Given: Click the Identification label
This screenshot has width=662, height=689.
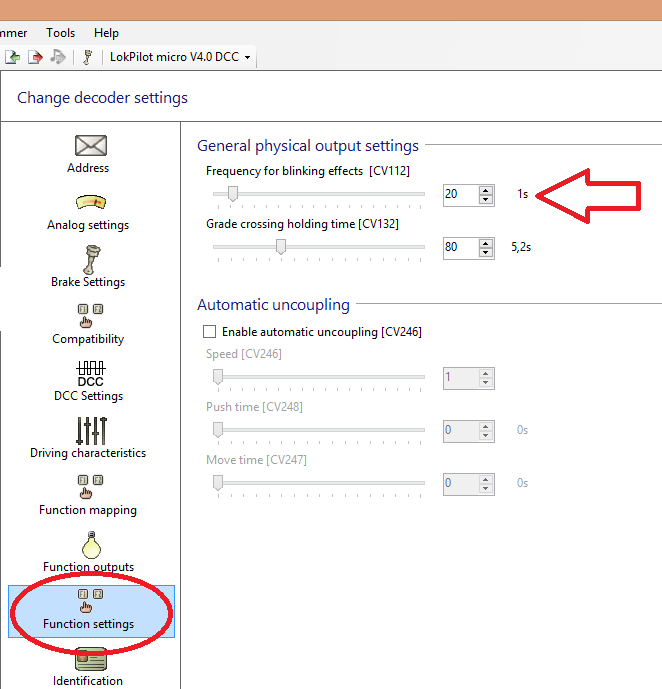Looking at the screenshot, I should [x=88, y=681].
